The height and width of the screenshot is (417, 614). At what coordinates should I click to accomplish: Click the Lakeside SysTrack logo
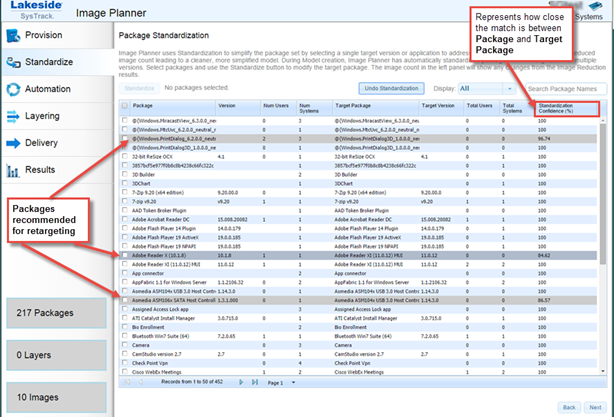[x=36, y=10]
